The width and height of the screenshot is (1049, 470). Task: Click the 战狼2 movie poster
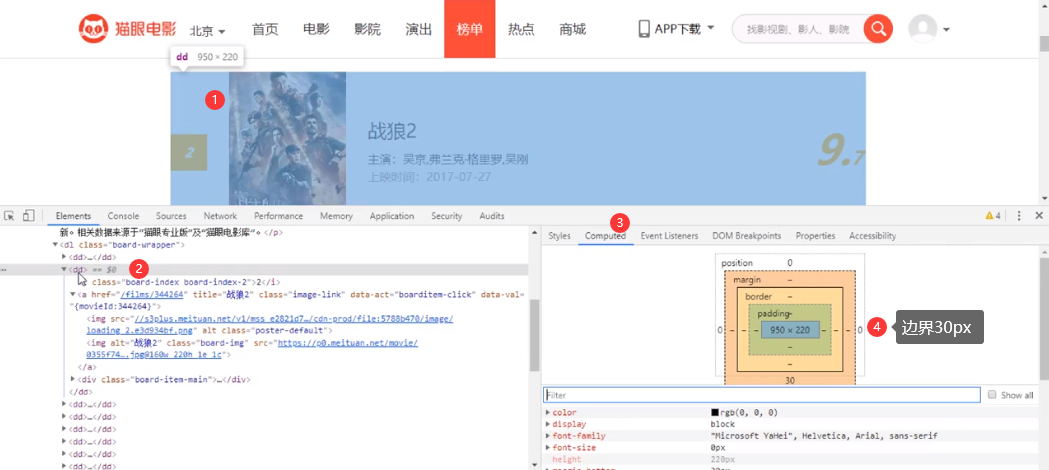point(288,138)
